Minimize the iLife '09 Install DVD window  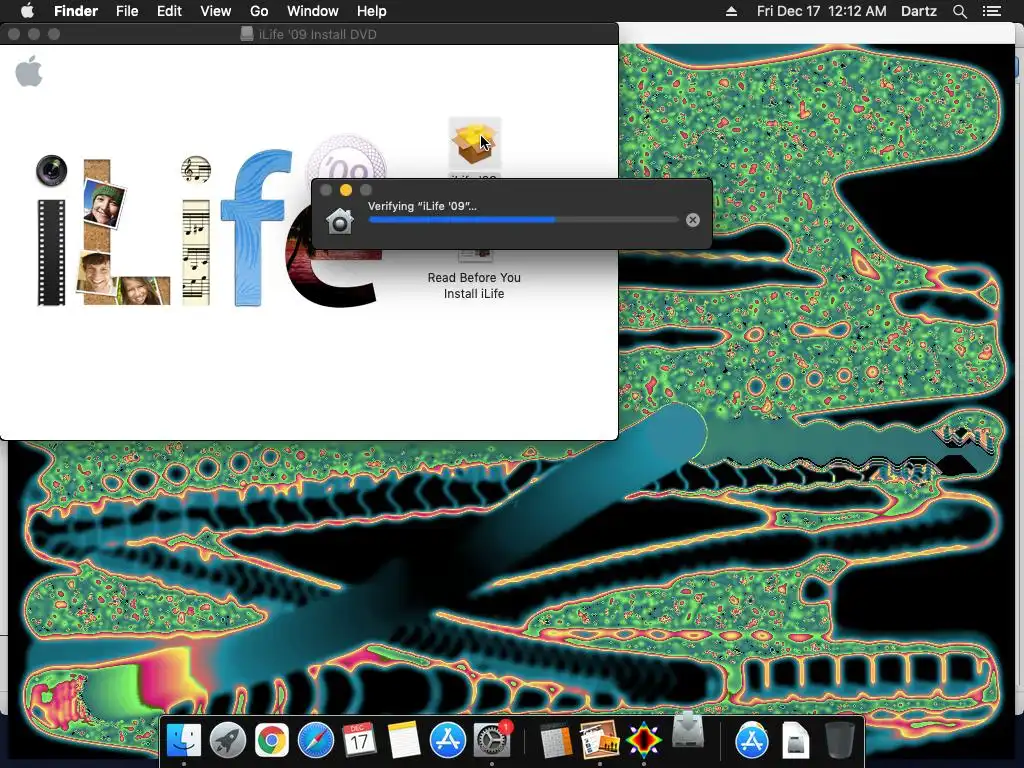tap(34, 34)
